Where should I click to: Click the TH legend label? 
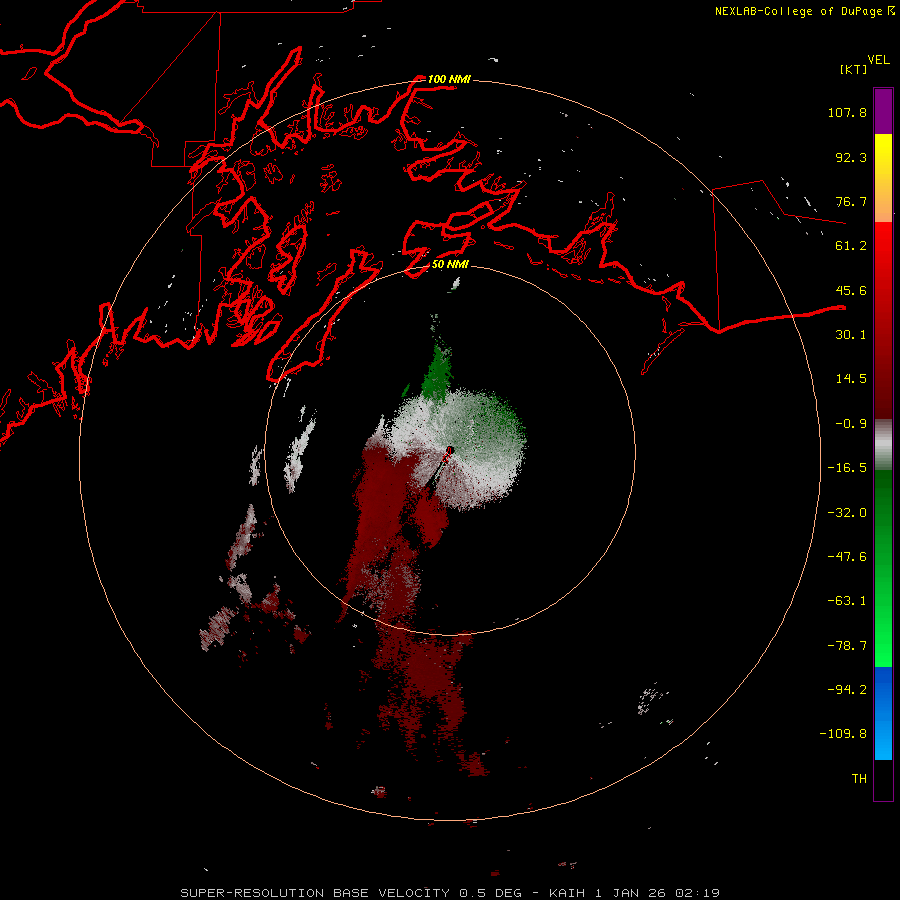(x=859, y=778)
